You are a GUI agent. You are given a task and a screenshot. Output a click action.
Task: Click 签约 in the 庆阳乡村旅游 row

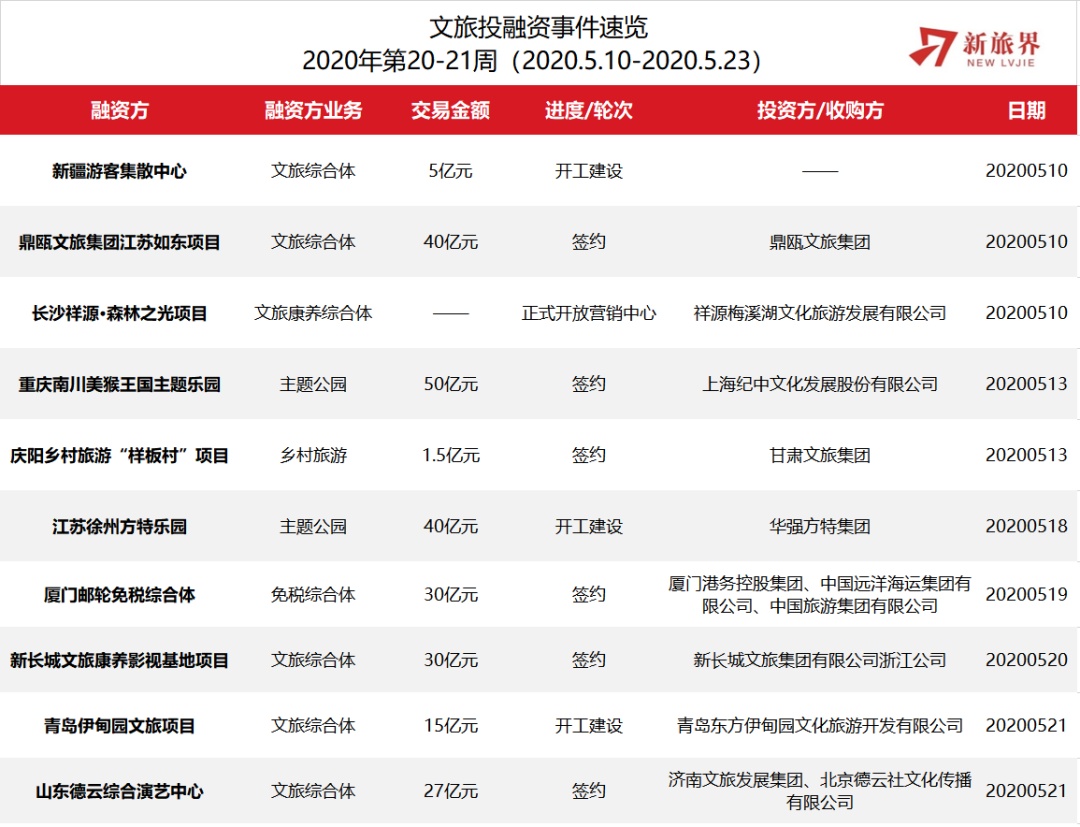pos(588,455)
